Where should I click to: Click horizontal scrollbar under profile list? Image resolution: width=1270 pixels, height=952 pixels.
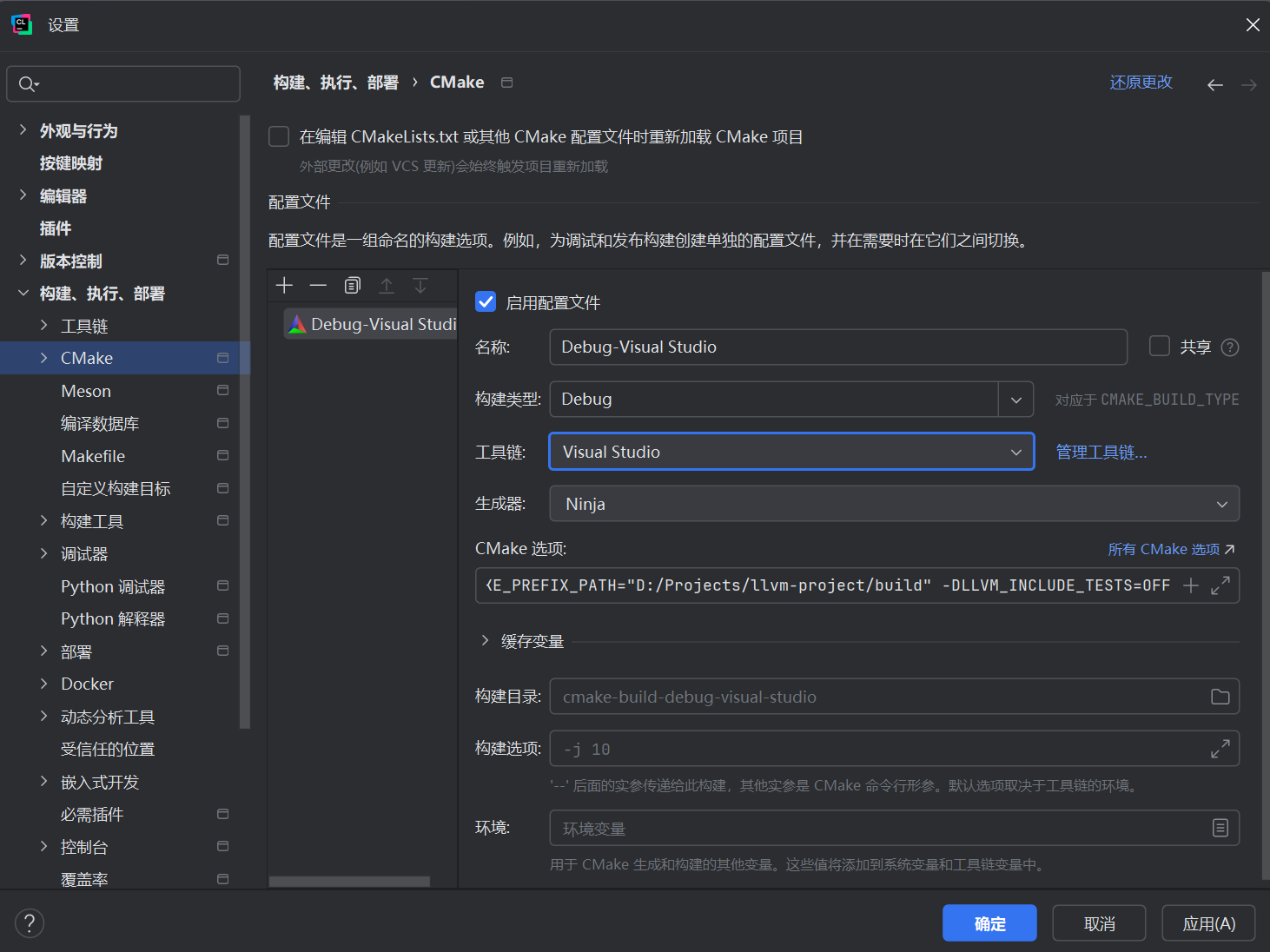click(349, 882)
